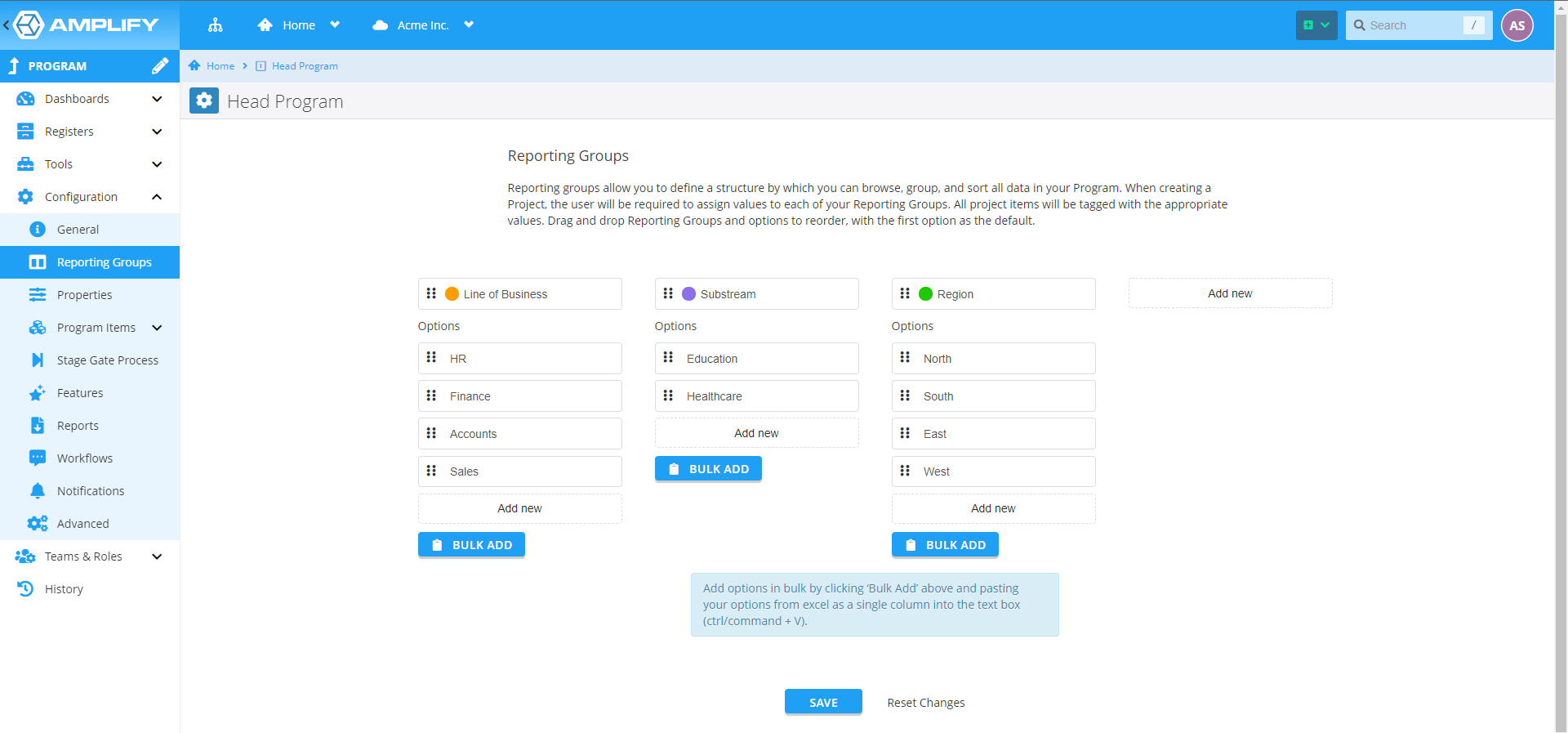Click the Amplify logo
This screenshot has width=1568, height=733.
click(87, 25)
